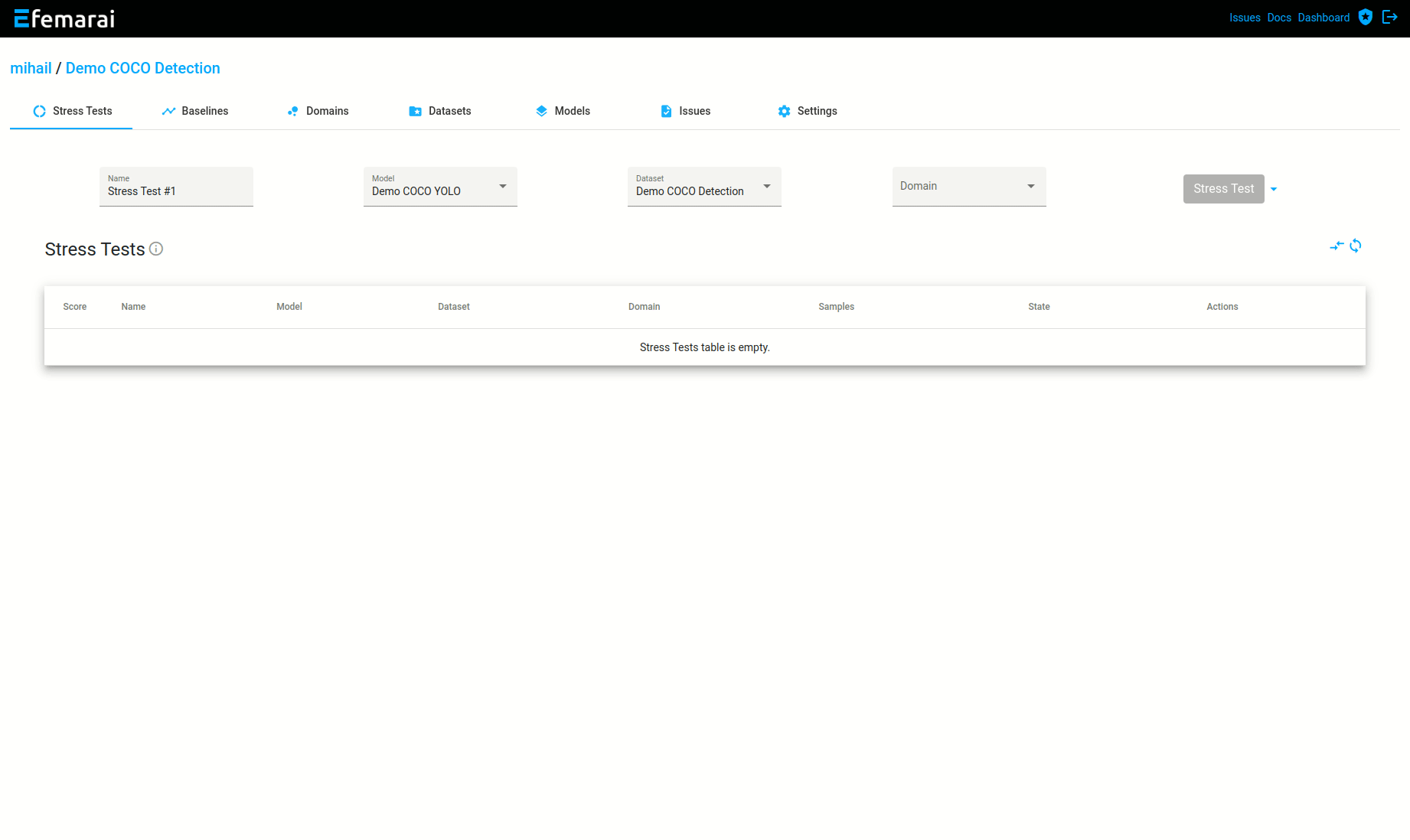The height and width of the screenshot is (840, 1410).
Task: Click the logout icon in header
Action: pyautogui.click(x=1390, y=18)
